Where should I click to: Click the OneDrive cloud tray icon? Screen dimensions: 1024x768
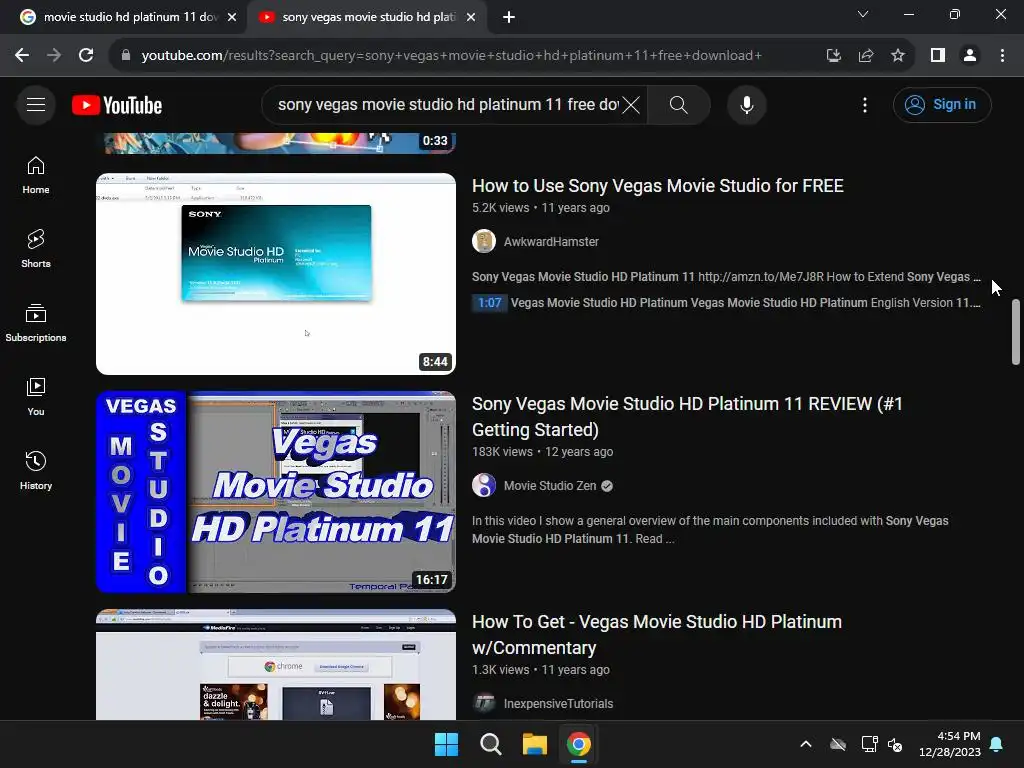coord(838,744)
